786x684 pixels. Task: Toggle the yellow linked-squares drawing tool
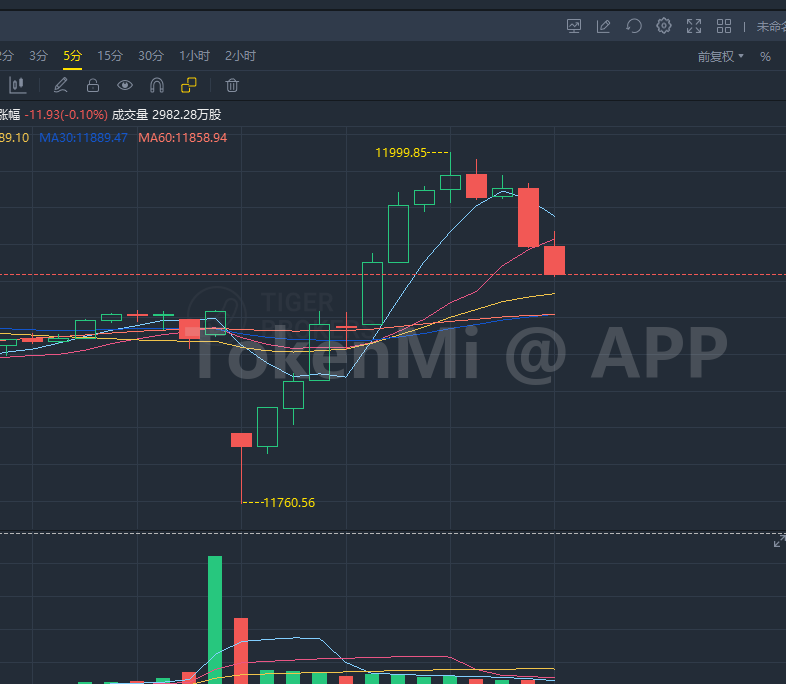[x=189, y=86]
